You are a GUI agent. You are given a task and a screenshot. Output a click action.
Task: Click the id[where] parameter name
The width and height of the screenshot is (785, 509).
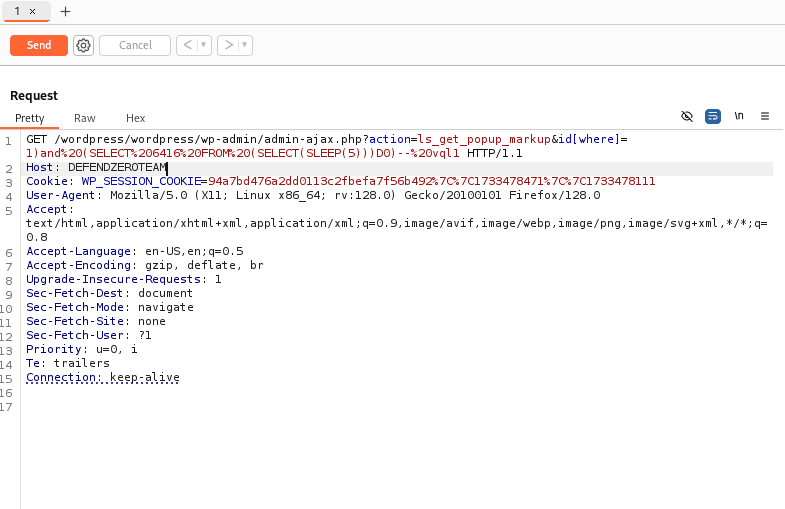589,139
